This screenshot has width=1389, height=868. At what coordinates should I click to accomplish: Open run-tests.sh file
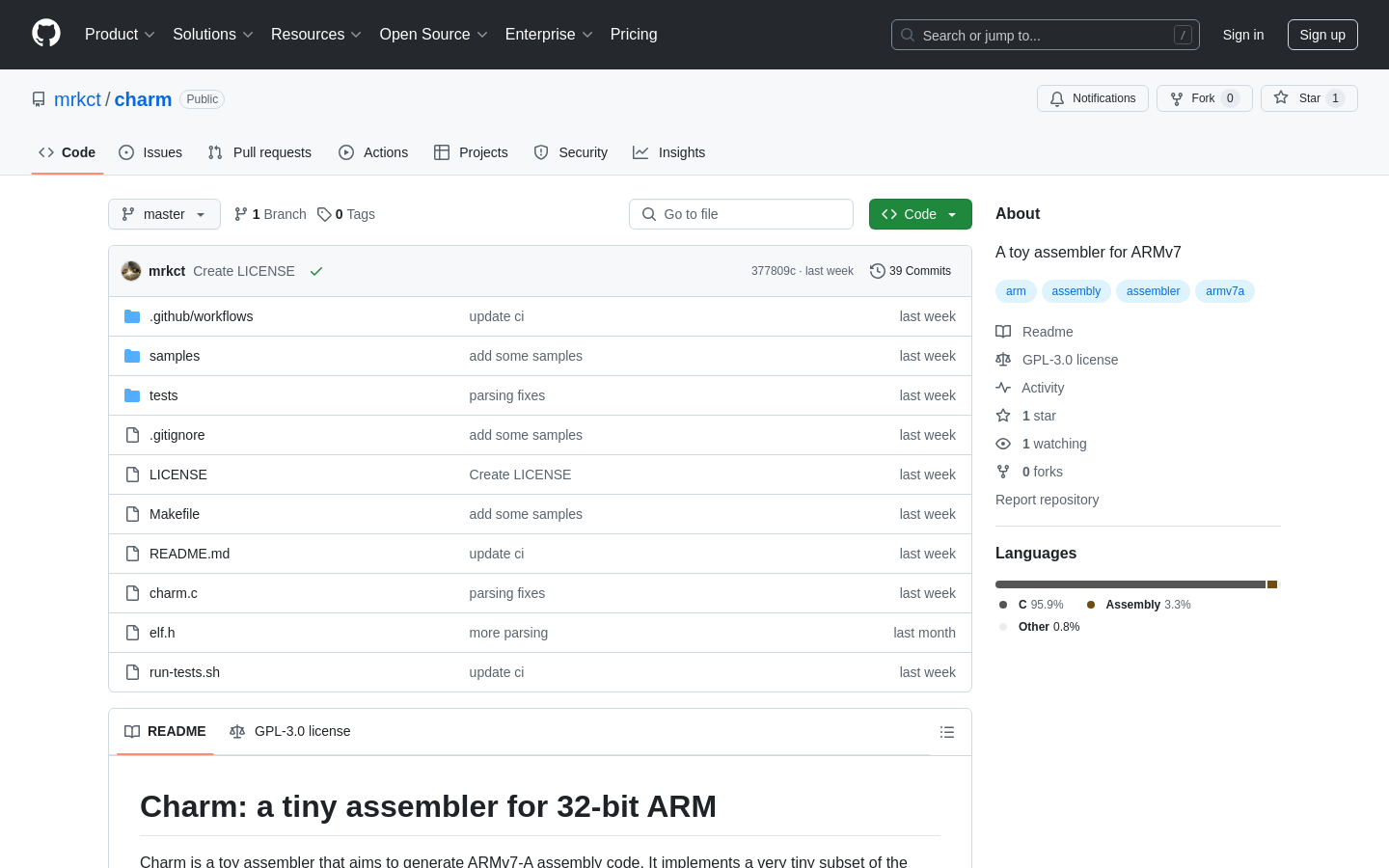tap(184, 672)
